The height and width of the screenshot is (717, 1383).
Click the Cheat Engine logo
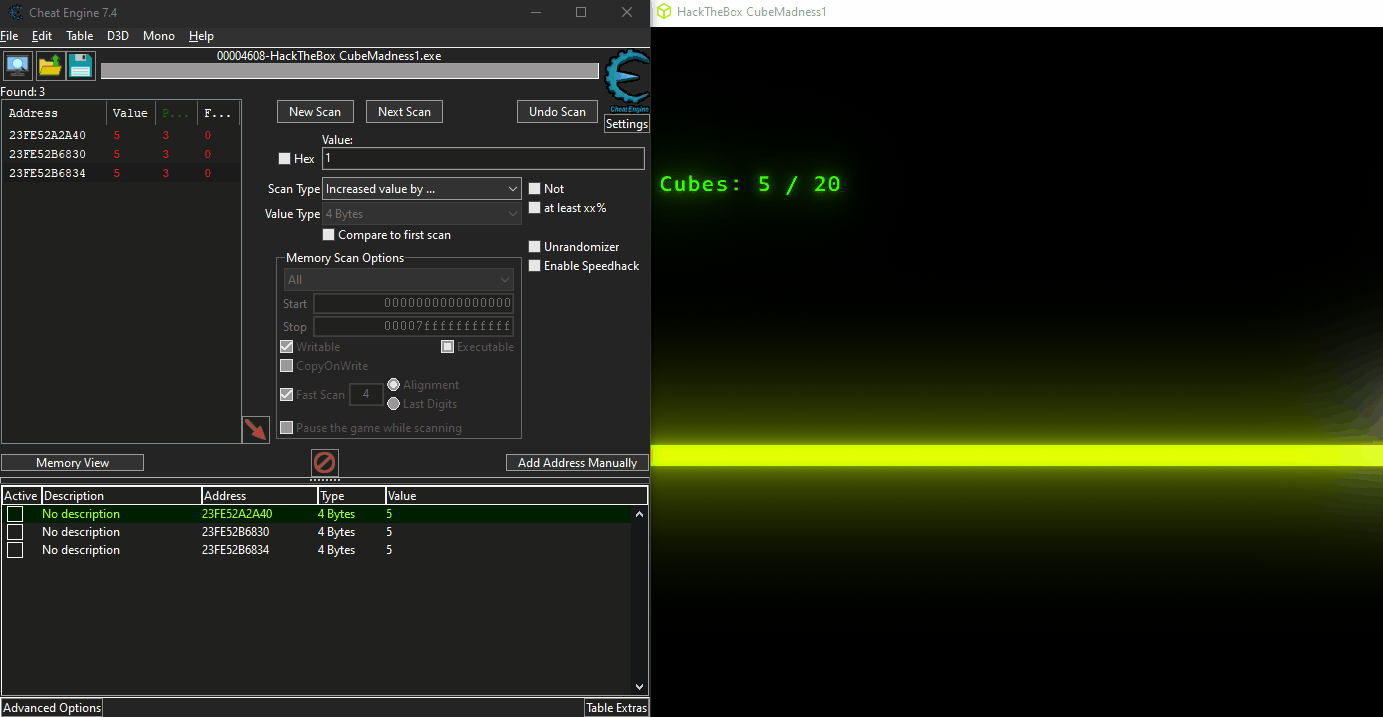click(628, 81)
